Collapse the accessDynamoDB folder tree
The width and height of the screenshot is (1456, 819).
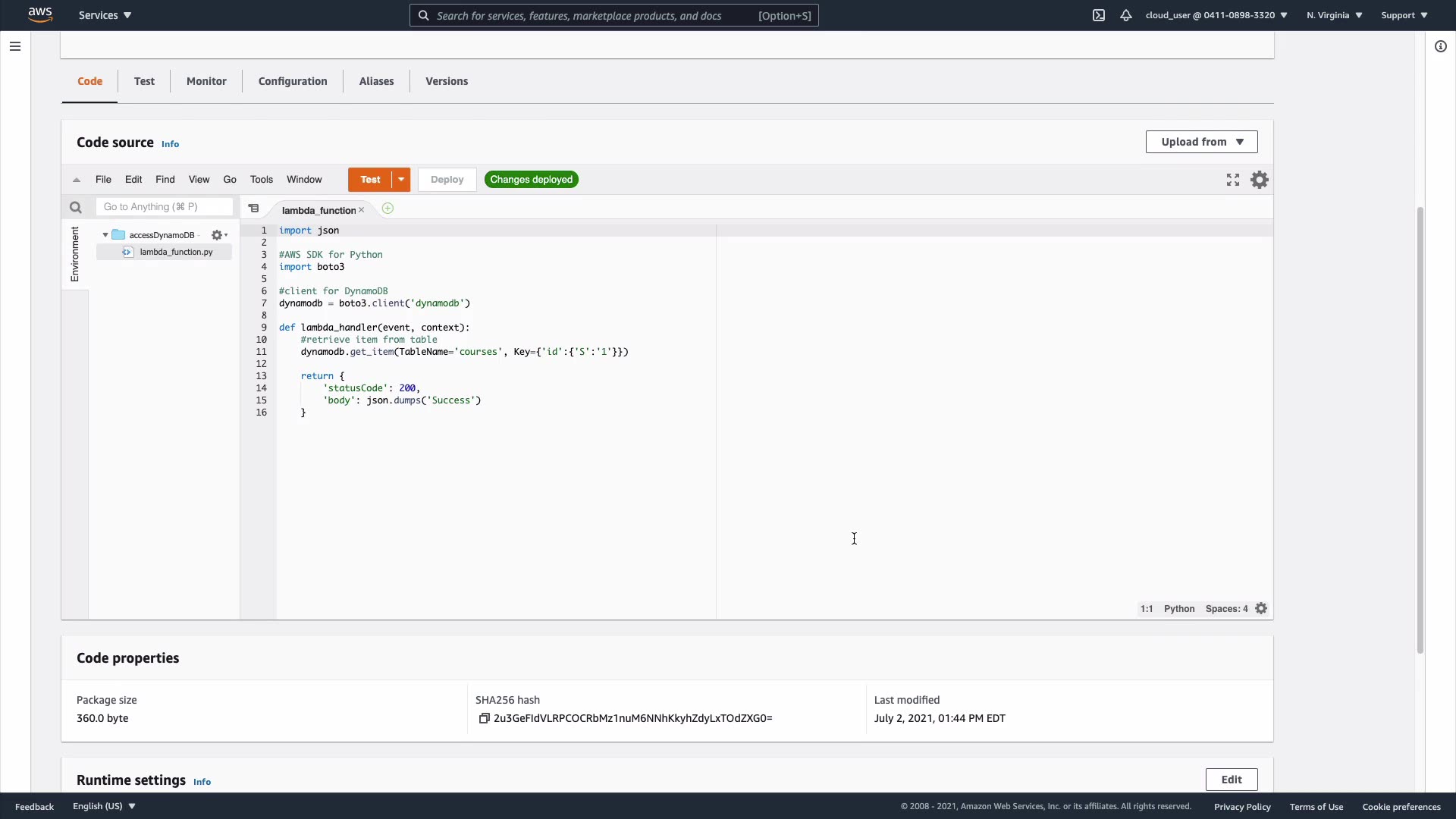pyautogui.click(x=105, y=235)
